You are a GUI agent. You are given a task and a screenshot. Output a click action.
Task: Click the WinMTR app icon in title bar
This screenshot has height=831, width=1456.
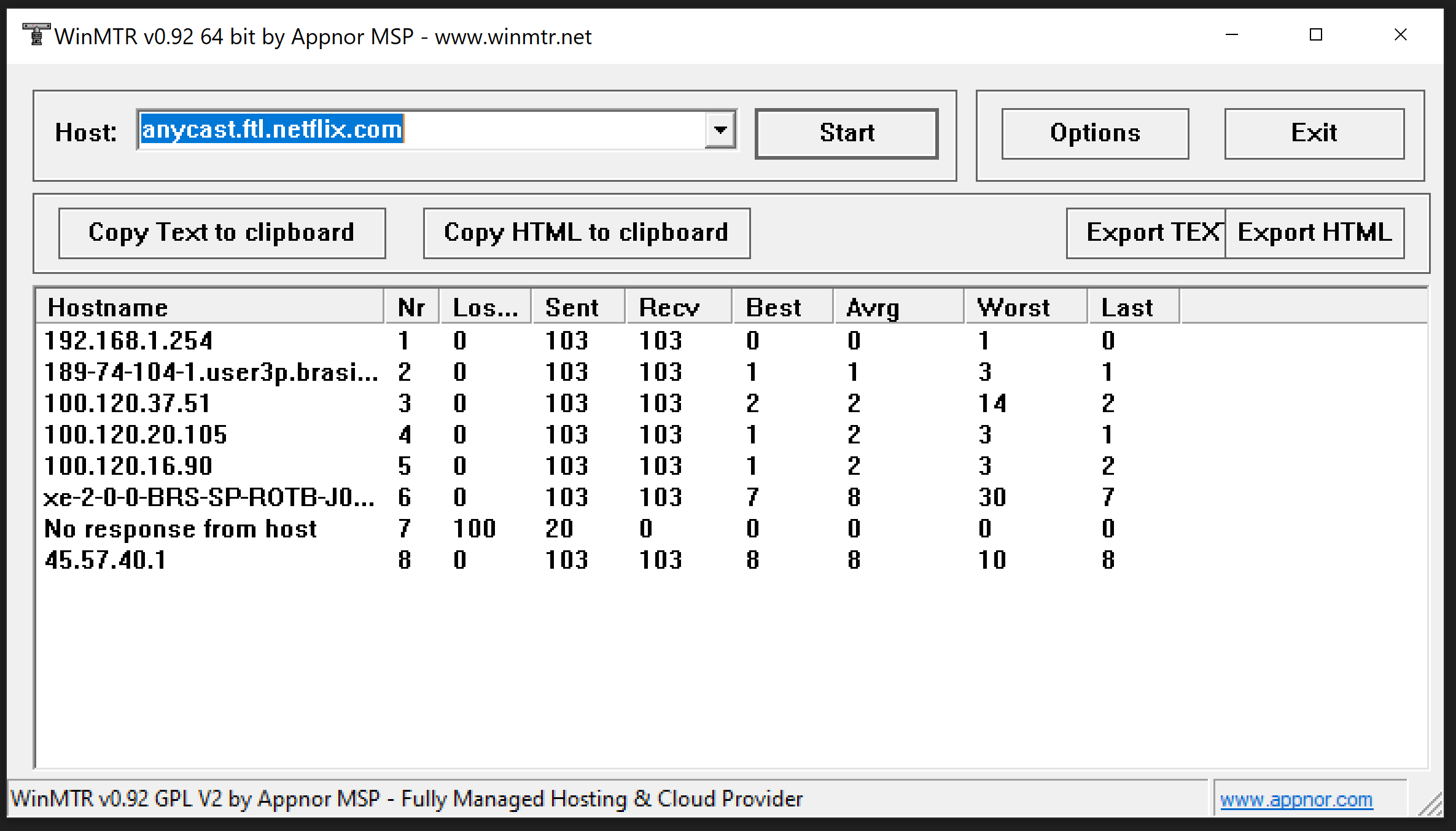(36, 35)
